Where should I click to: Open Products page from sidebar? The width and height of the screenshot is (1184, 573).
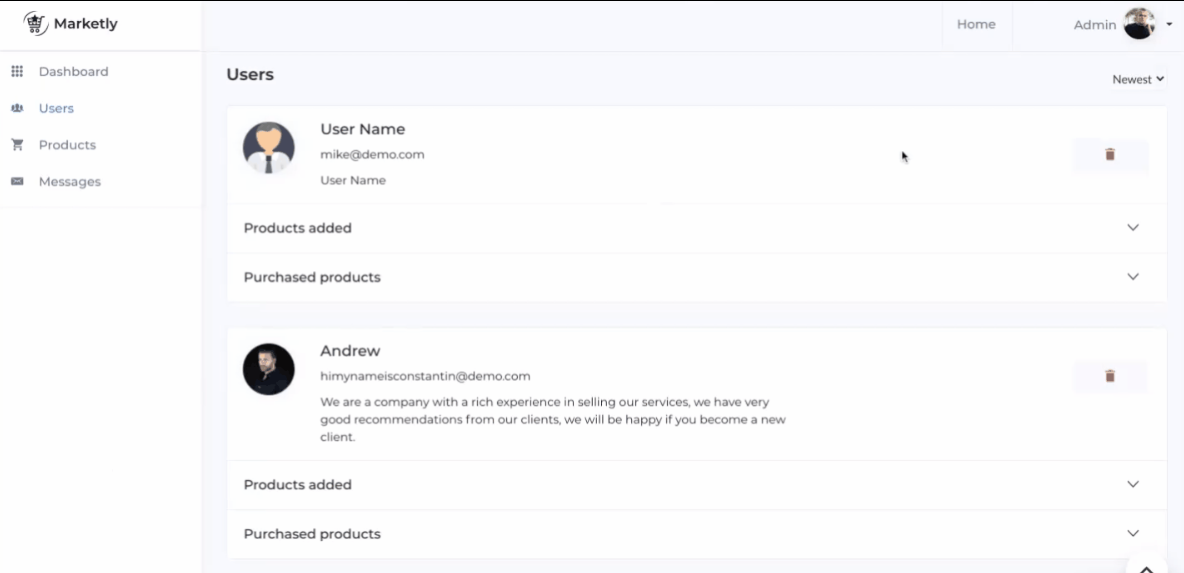pyautogui.click(x=67, y=145)
